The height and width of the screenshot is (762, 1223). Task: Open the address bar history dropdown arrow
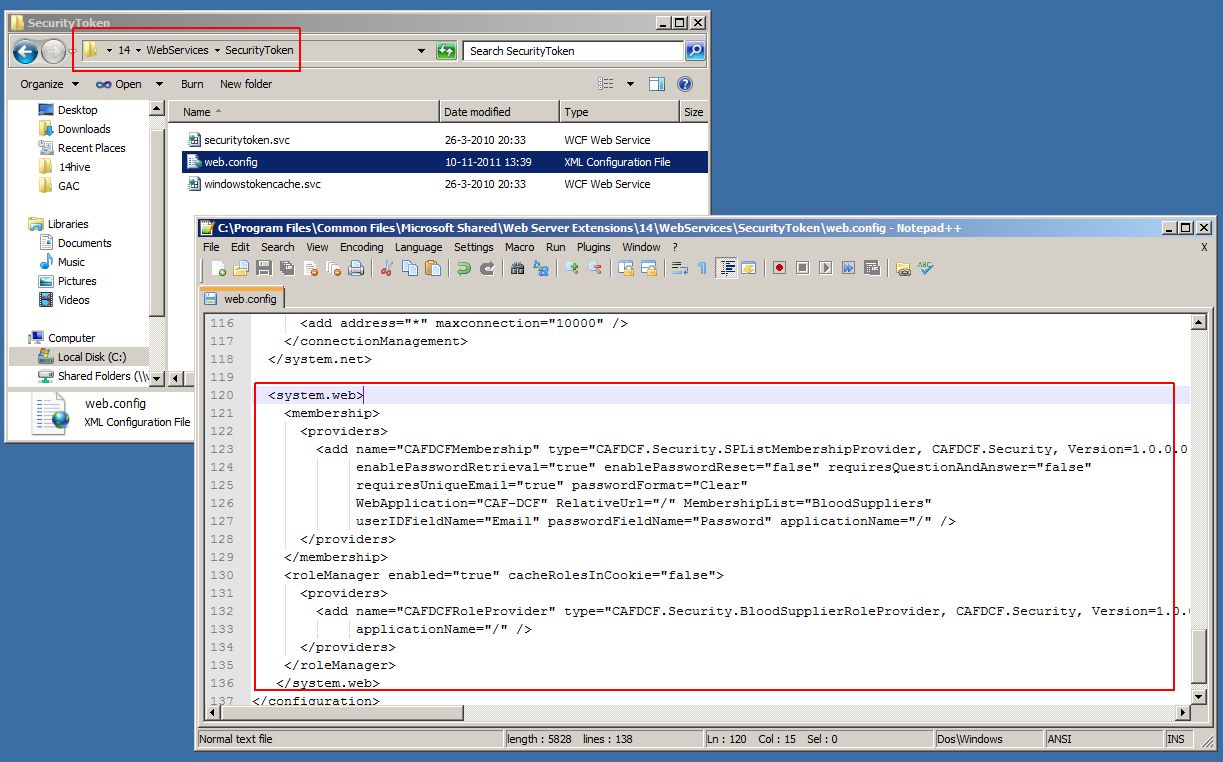click(x=422, y=51)
